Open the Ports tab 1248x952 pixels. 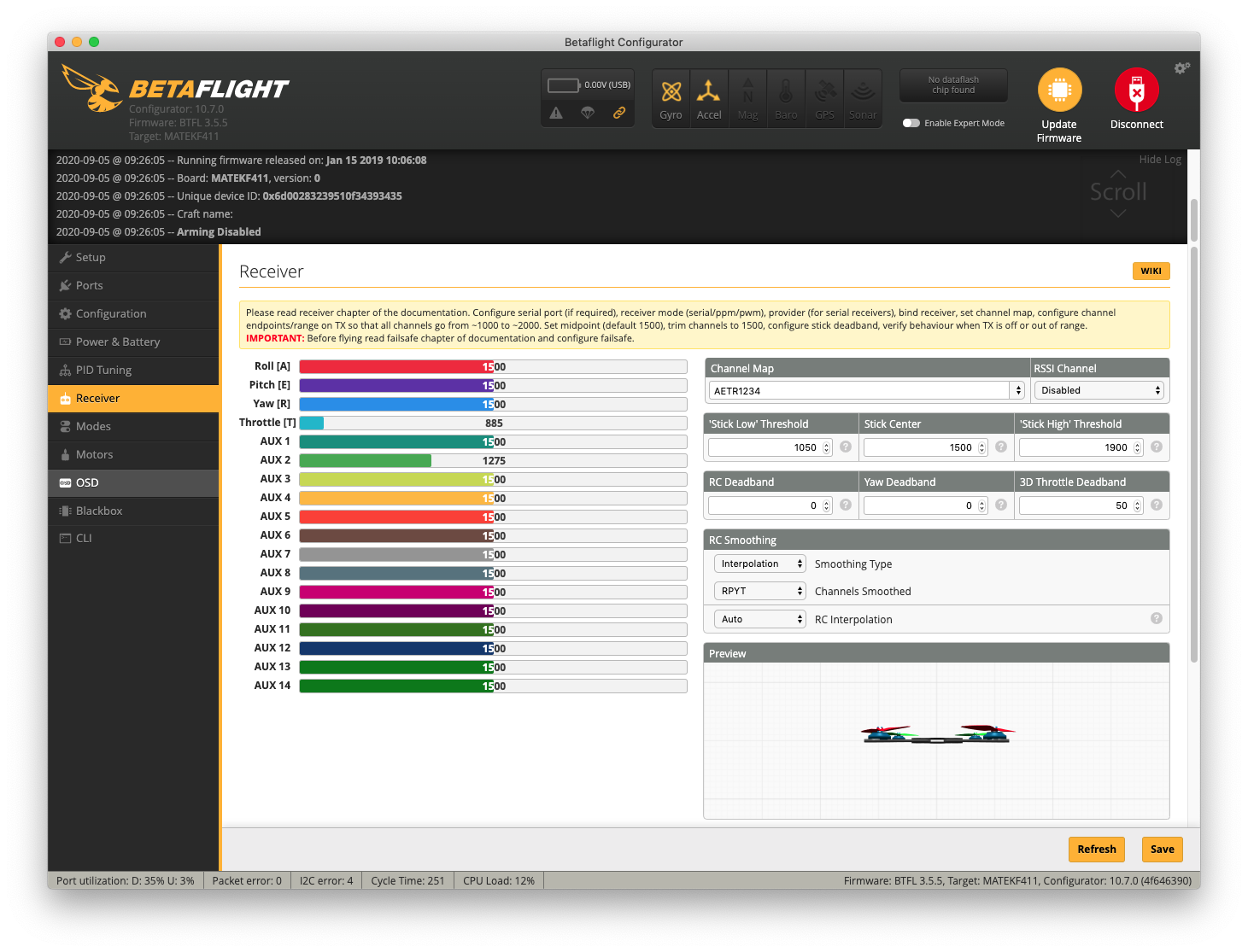pyautogui.click(x=134, y=285)
